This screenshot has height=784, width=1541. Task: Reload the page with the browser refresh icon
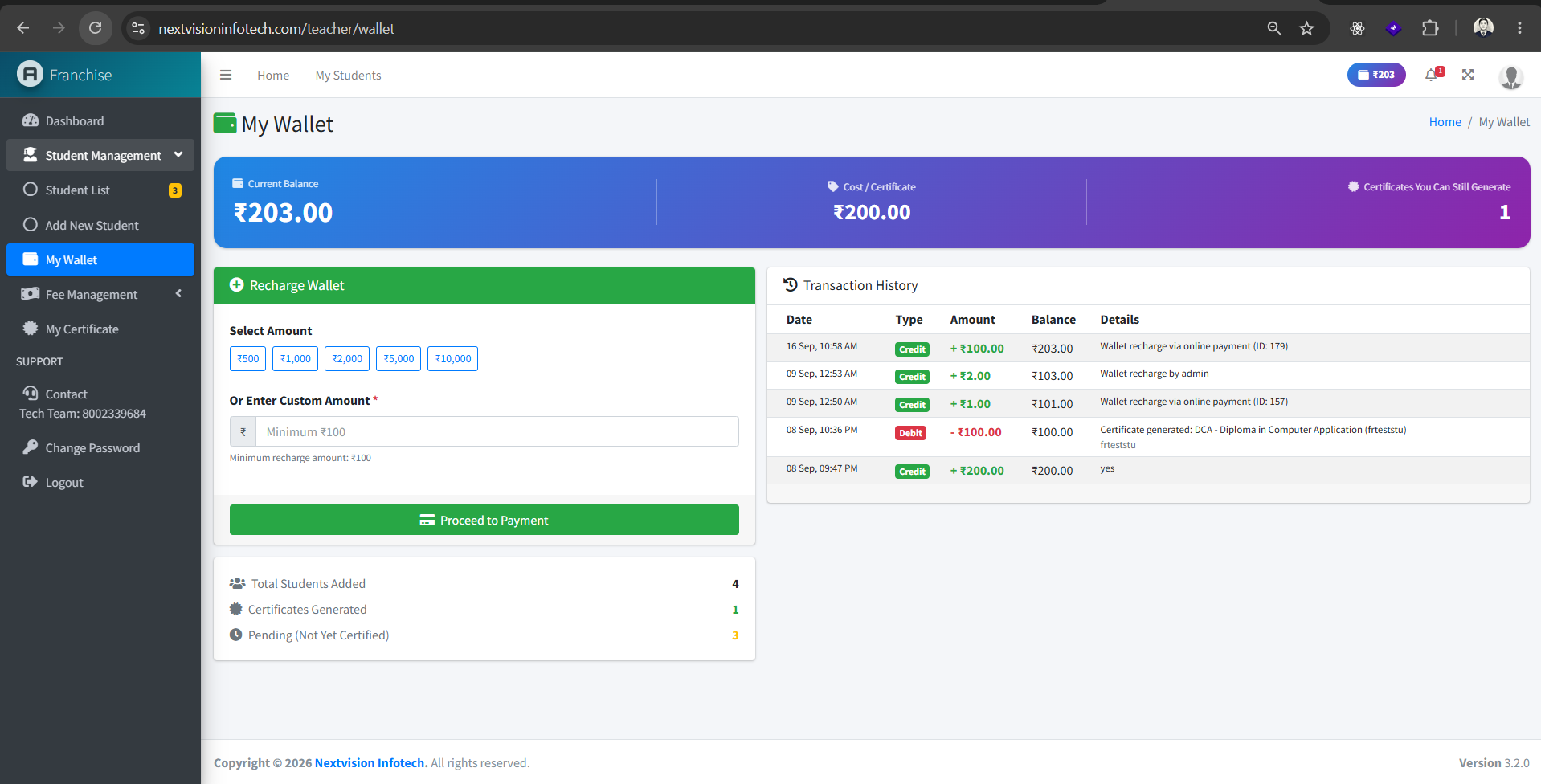click(x=96, y=28)
